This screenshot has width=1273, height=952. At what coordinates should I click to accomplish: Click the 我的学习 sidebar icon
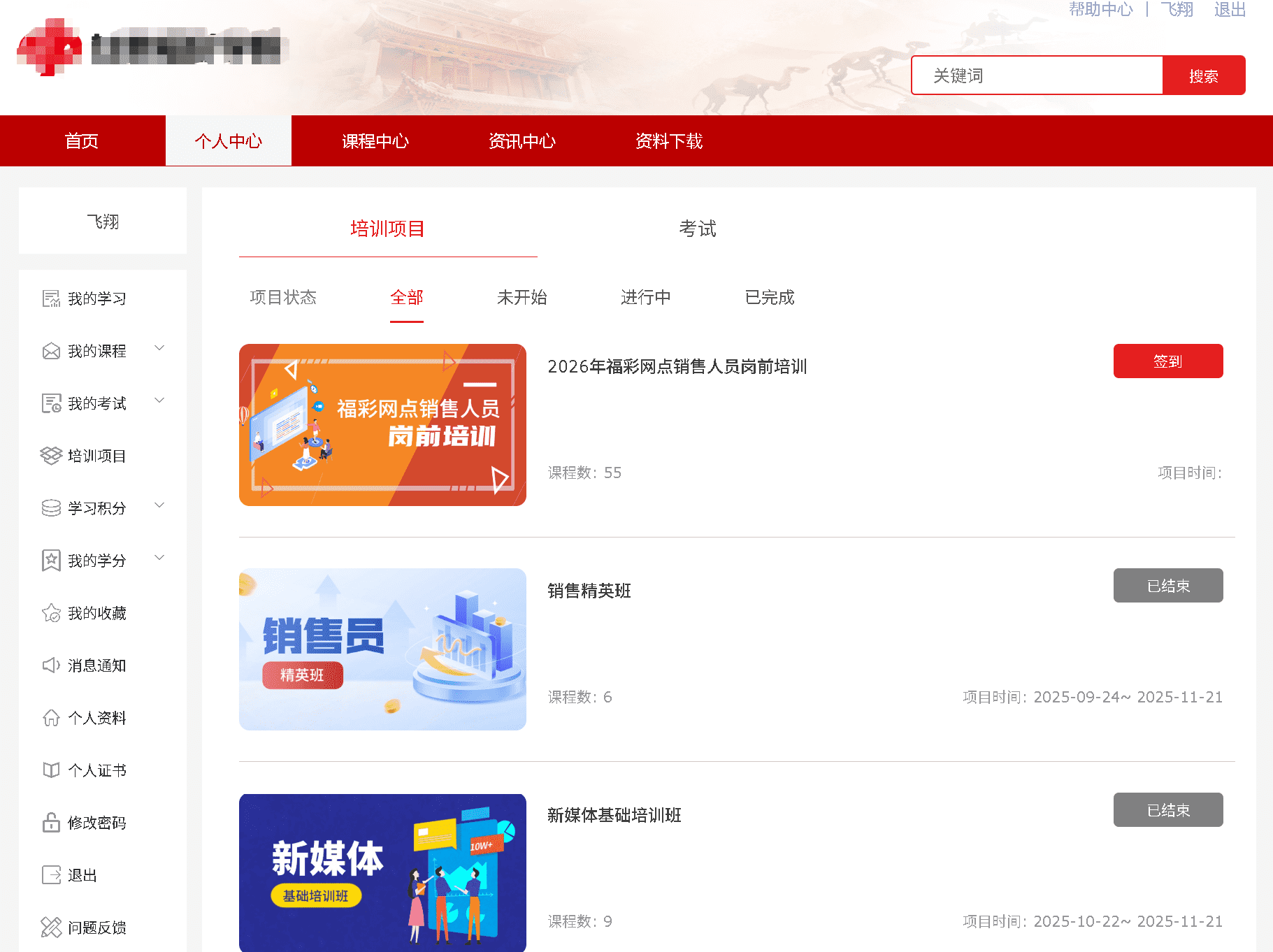point(51,298)
